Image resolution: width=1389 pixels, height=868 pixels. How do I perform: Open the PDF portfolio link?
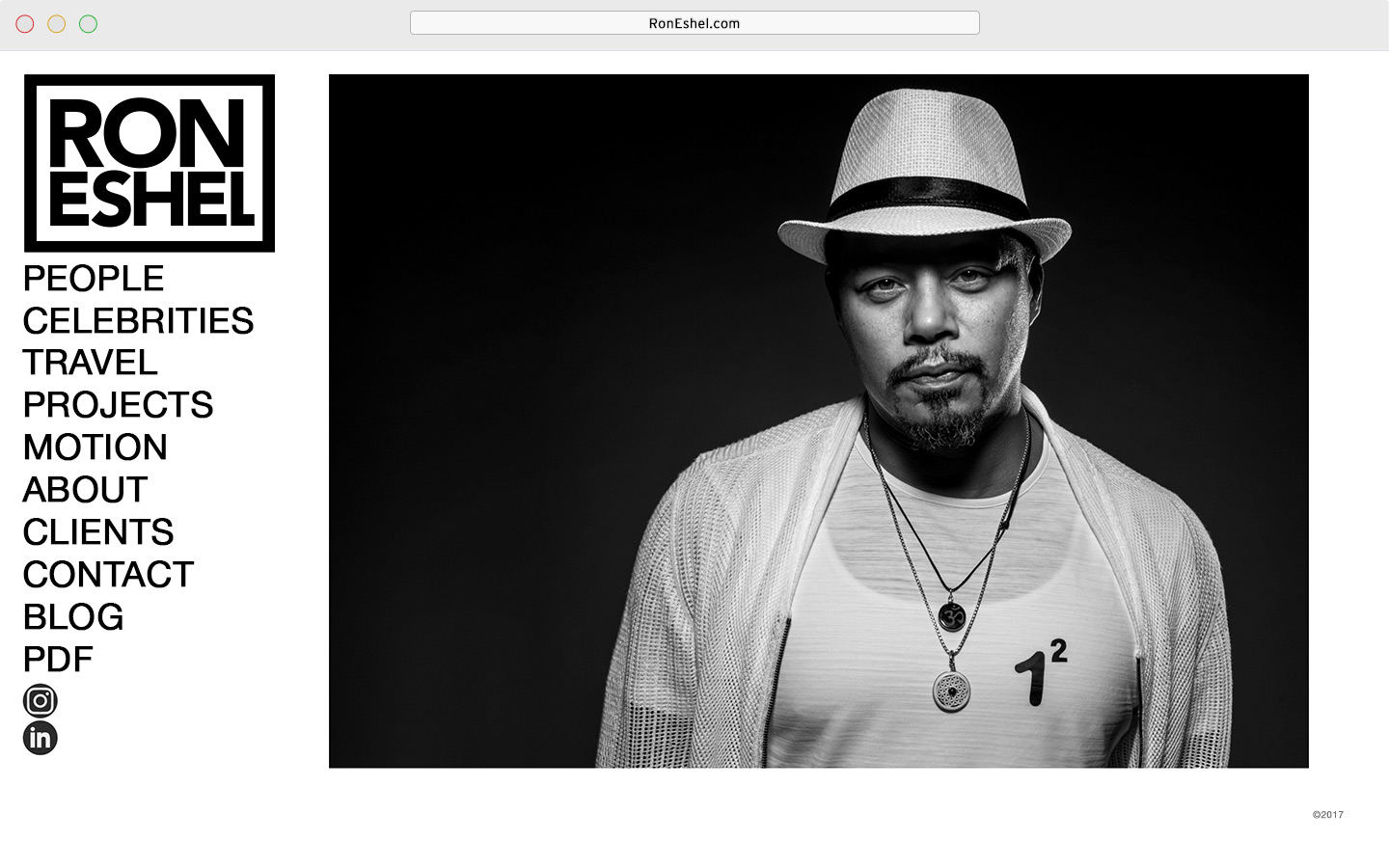tap(58, 660)
